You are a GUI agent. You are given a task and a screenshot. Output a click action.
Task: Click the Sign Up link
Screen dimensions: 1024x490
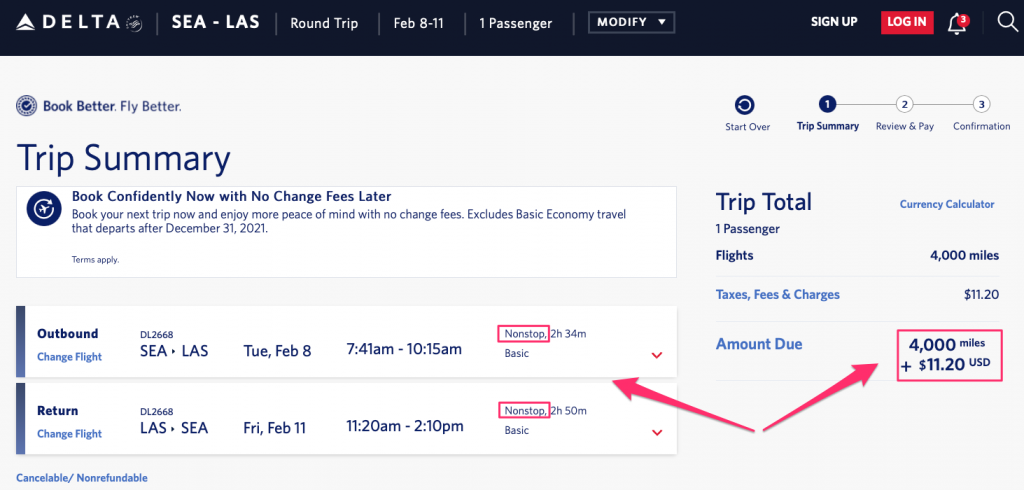click(834, 22)
